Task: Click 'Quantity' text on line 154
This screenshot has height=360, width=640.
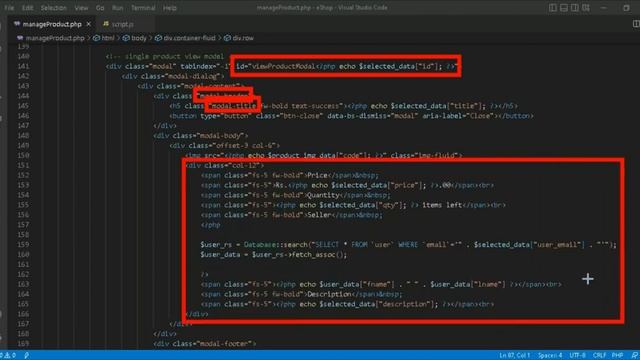Action: coord(323,195)
